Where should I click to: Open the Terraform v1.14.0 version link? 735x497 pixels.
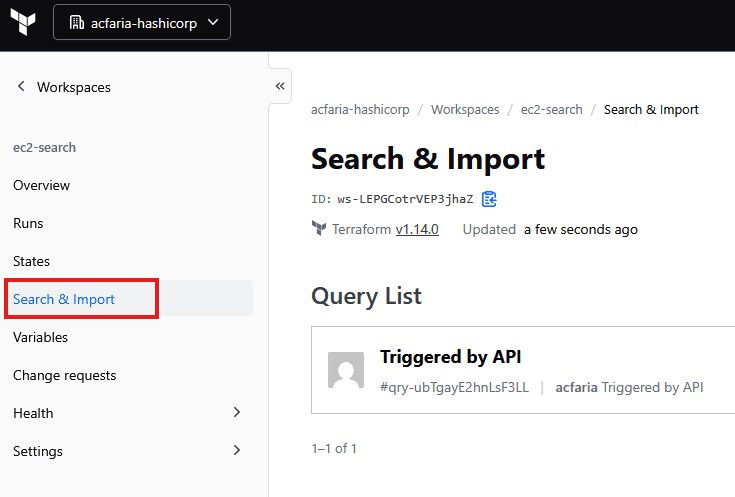point(416,229)
